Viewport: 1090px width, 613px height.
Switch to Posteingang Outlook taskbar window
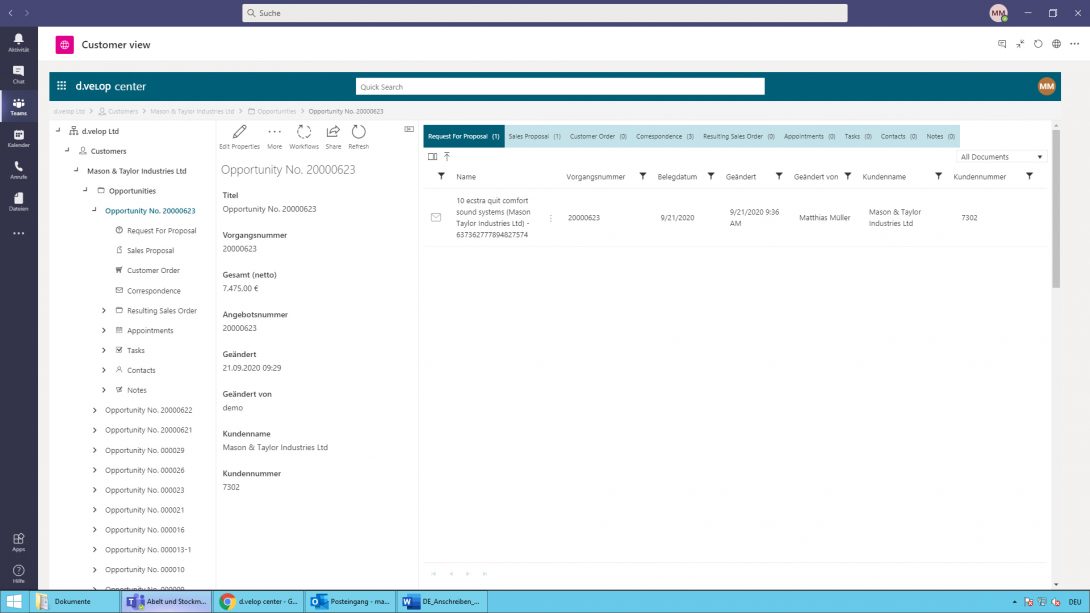(x=350, y=601)
